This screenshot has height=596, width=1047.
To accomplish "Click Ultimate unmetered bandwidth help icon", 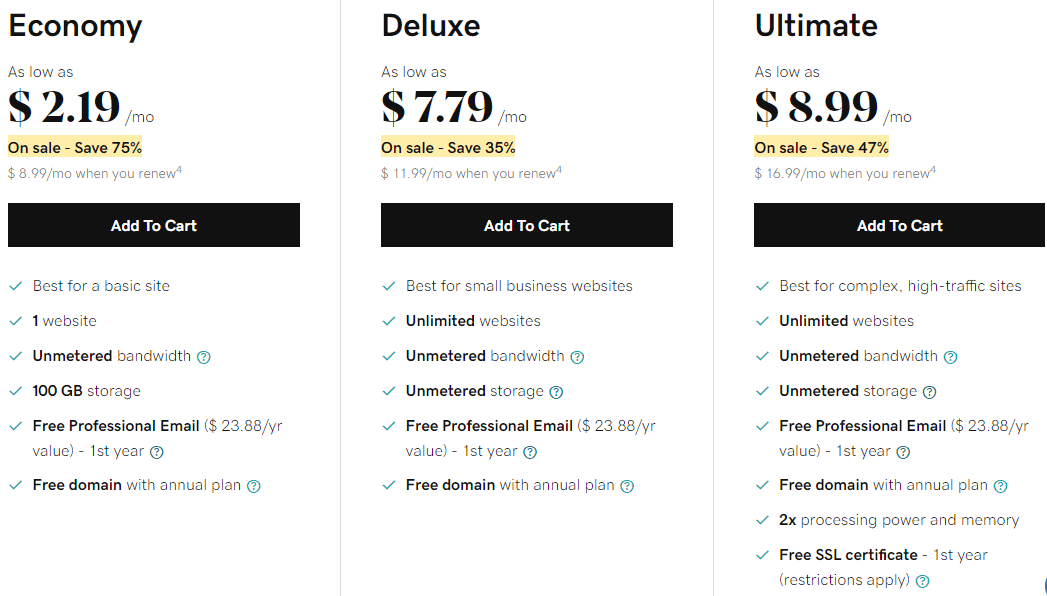I will (951, 357).
